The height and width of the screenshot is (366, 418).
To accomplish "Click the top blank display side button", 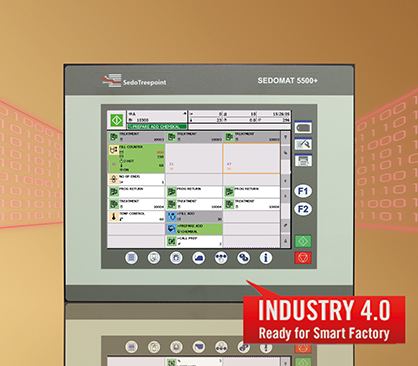I will coord(303,127).
